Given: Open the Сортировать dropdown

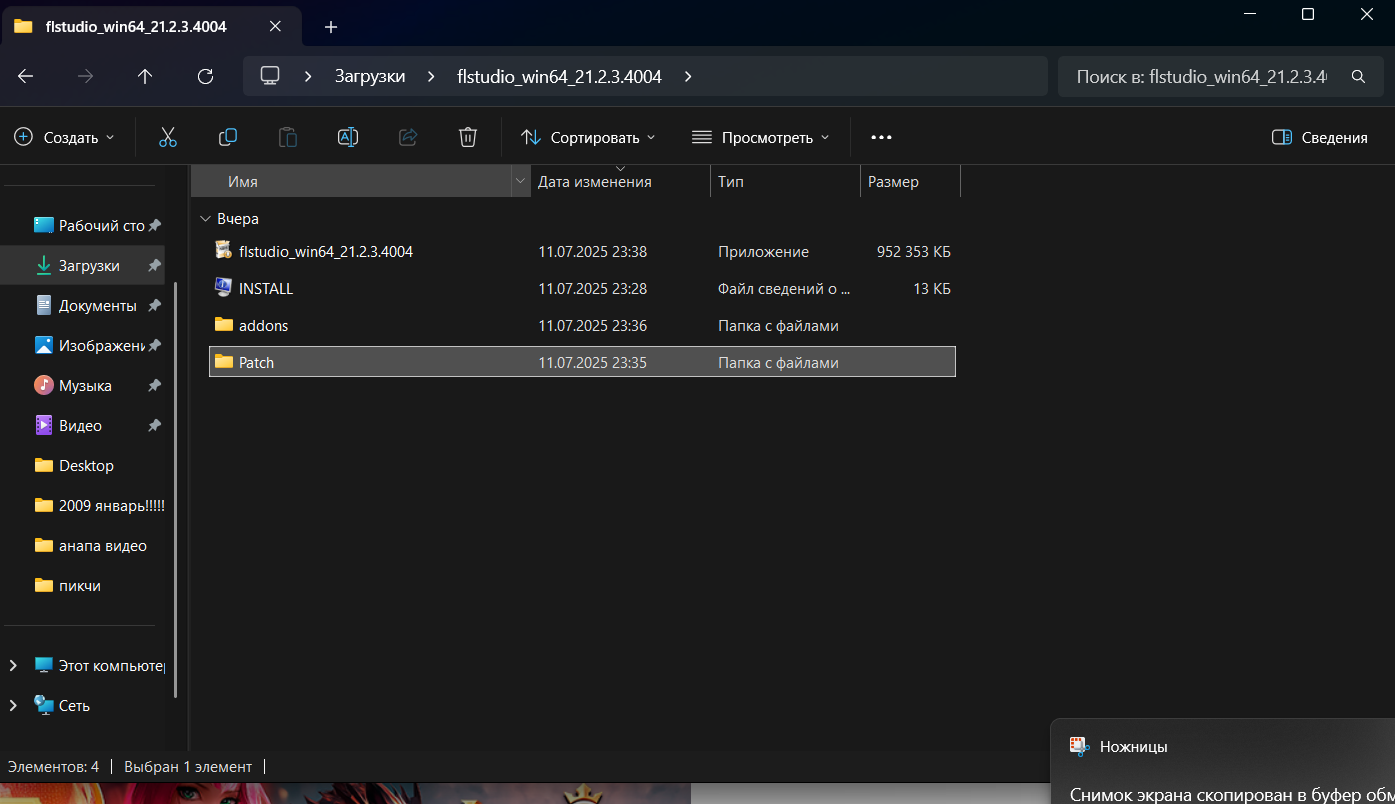Looking at the screenshot, I should [x=588, y=137].
